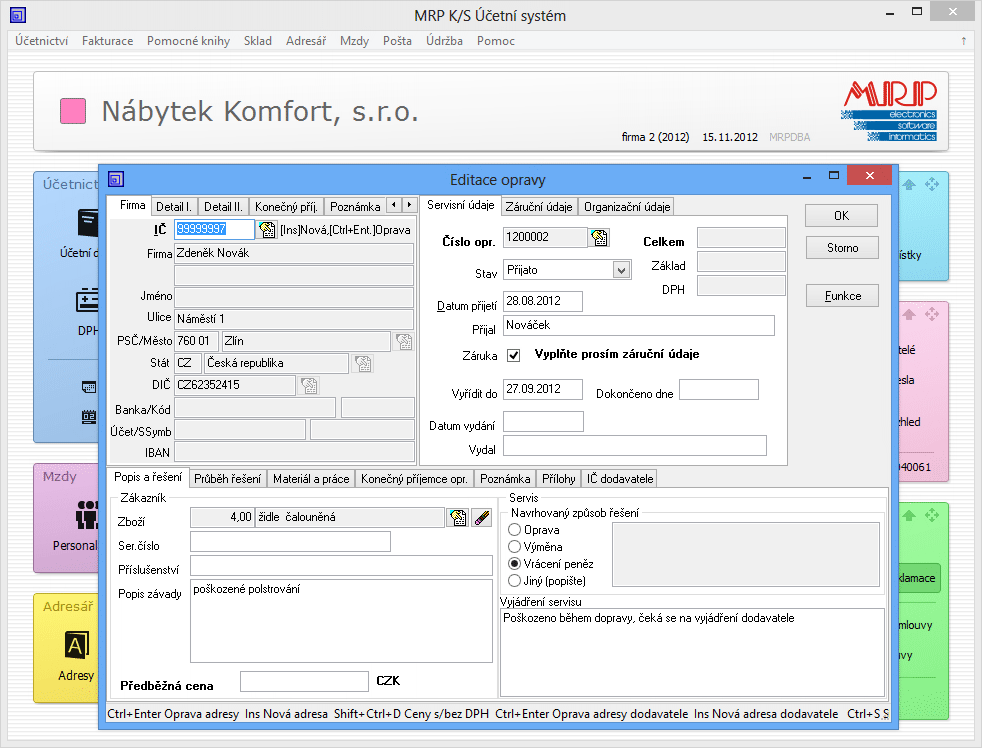The width and height of the screenshot is (982, 748).
Task: Click the Dokončeno dne field
Action: click(718, 389)
